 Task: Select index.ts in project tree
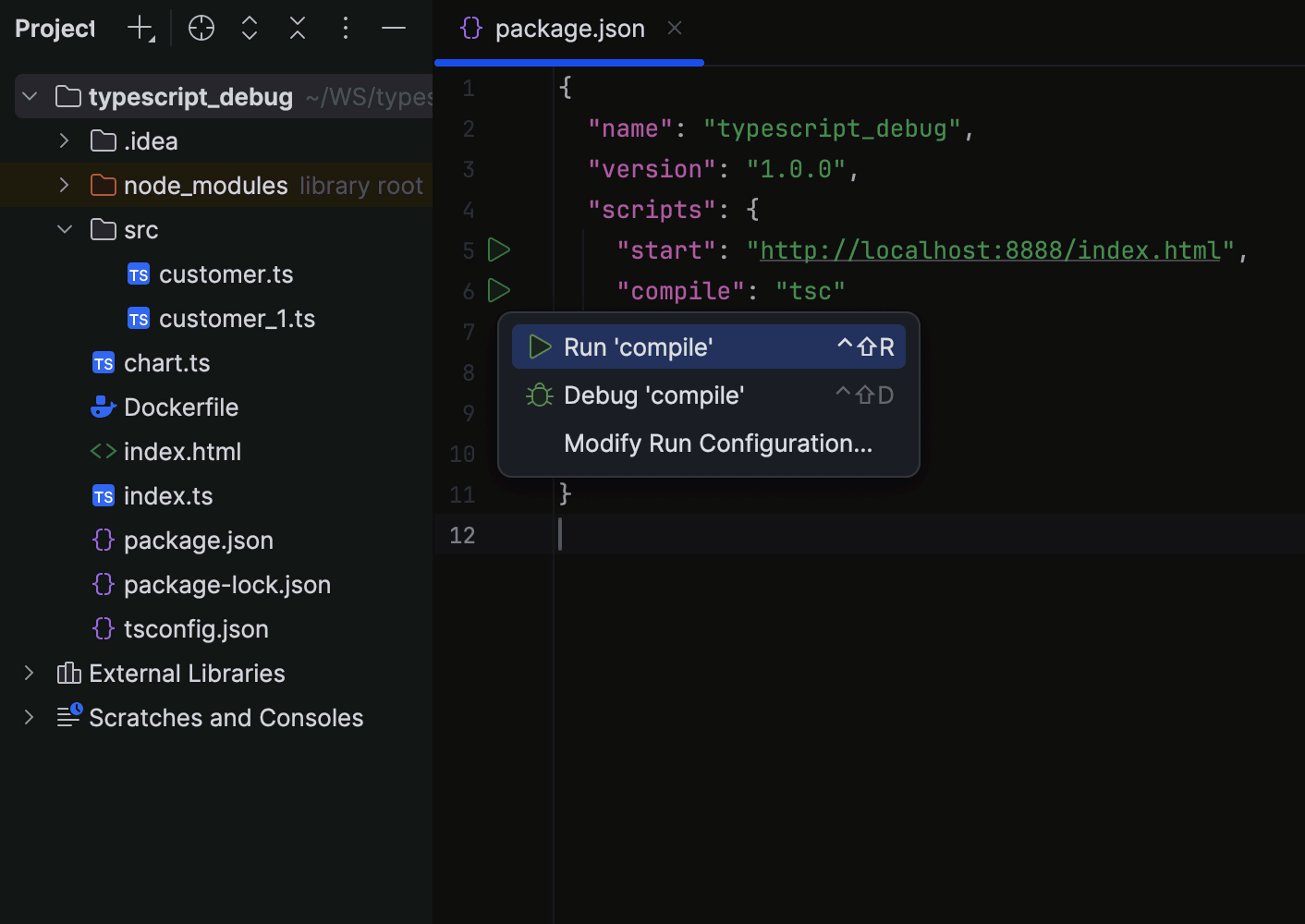pos(168,496)
